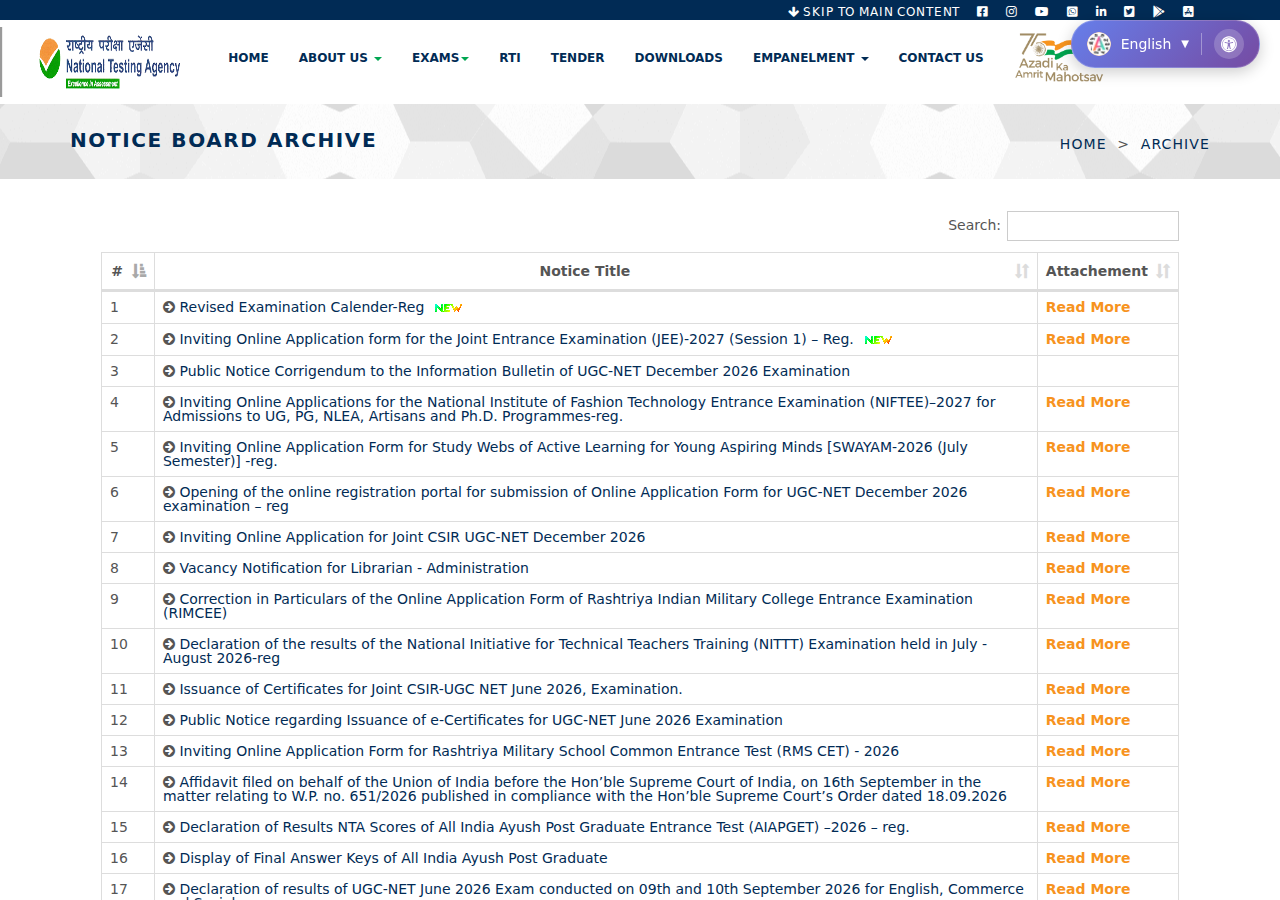Sort by Attachement column icon
Viewport: 1280px width, 900px height.
pyautogui.click(x=1163, y=271)
